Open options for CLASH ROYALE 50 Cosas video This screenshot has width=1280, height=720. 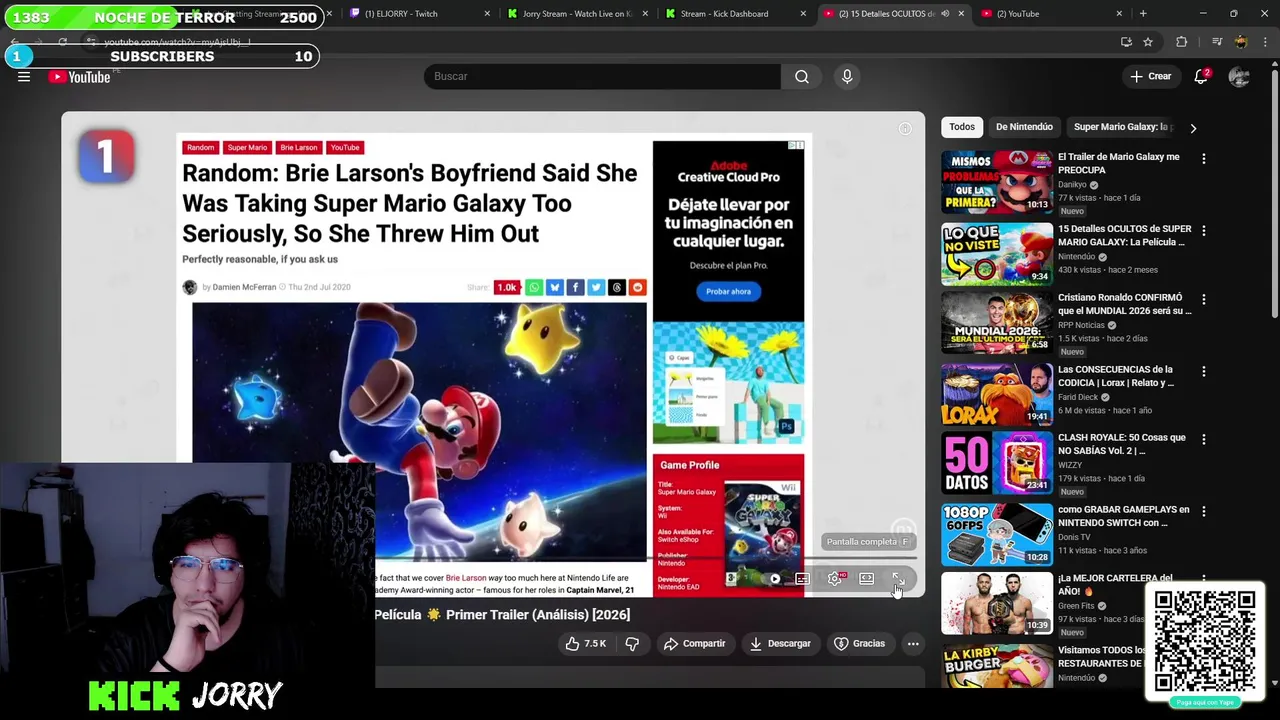[1204, 440]
